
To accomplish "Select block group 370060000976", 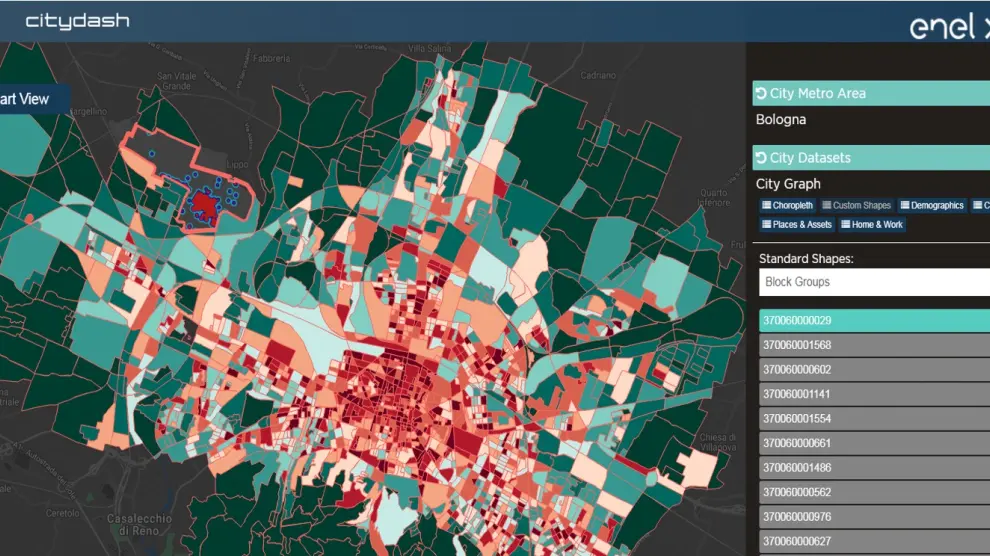I will pyautogui.click(x=873, y=517).
